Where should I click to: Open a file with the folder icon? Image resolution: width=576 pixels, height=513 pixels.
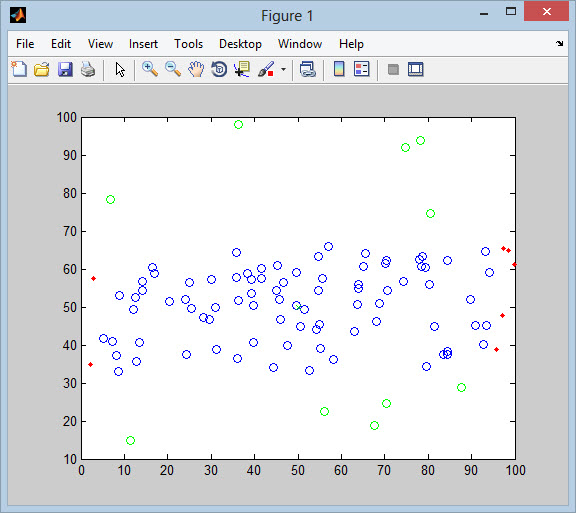42,69
